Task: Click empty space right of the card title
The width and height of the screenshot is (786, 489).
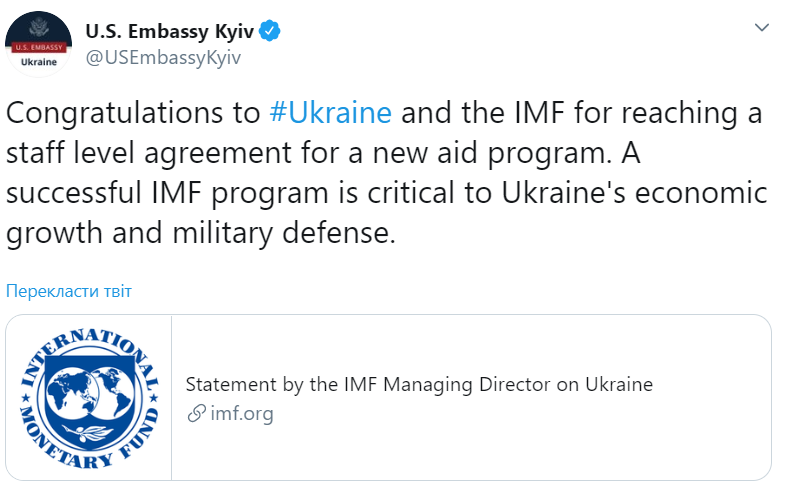Action: [710, 384]
